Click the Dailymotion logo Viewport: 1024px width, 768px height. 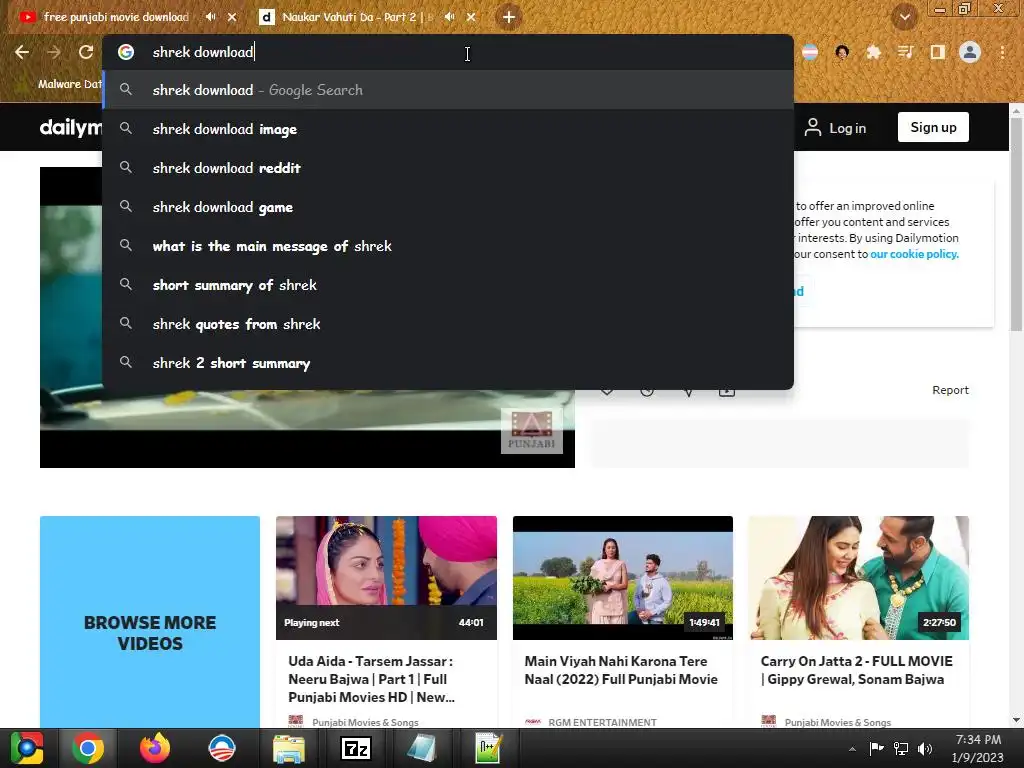(x=71, y=127)
